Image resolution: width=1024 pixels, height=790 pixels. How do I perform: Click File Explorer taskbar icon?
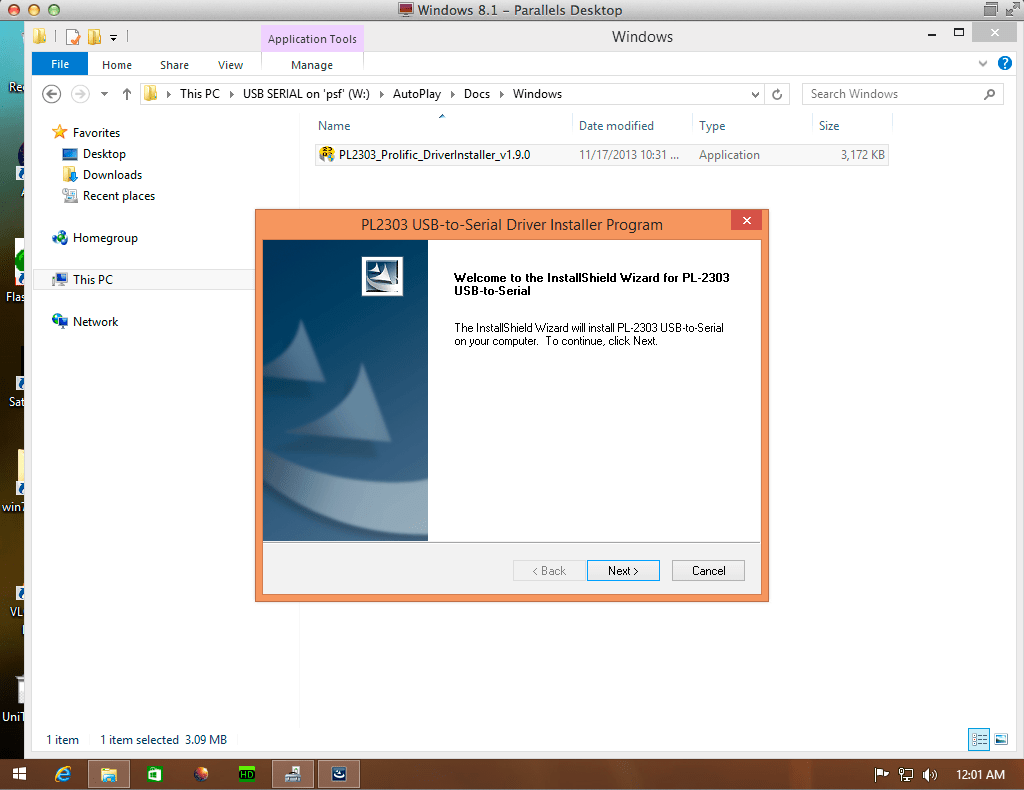(x=108, y=774)
